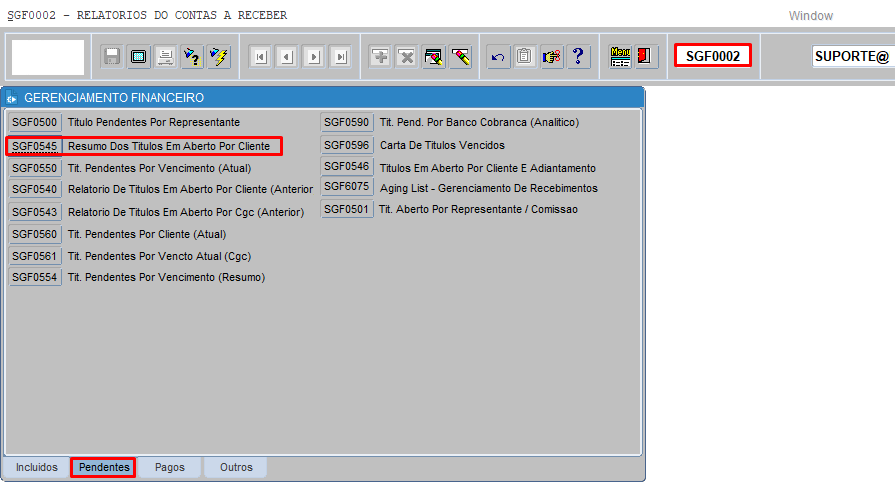Click the delete record X icon
The width and height of the screenshot is (895, 484).
click(407, 57)
